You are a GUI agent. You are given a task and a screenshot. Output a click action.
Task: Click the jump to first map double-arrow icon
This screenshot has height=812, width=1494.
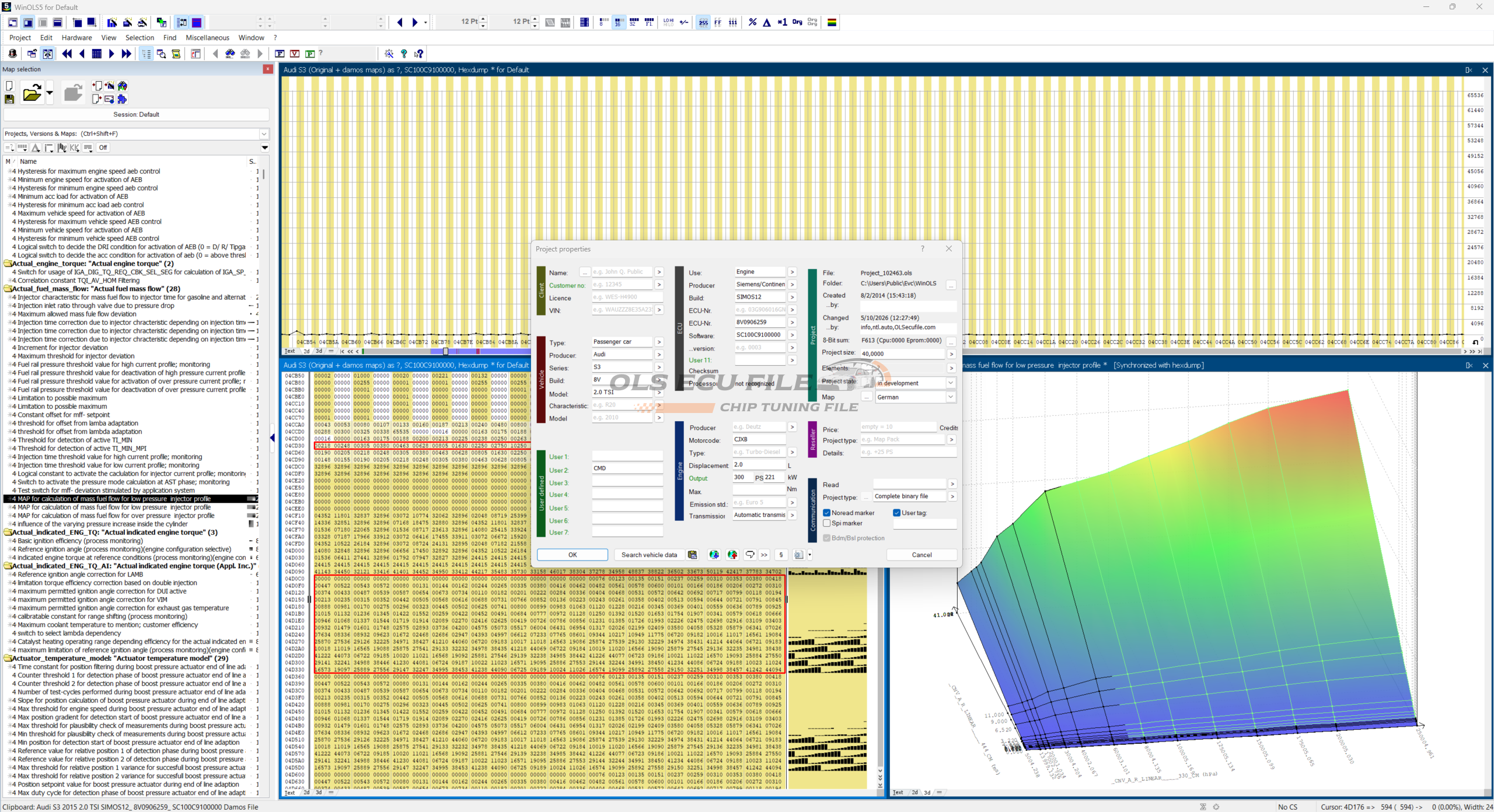pyautogui.click(x=67, y=54)
